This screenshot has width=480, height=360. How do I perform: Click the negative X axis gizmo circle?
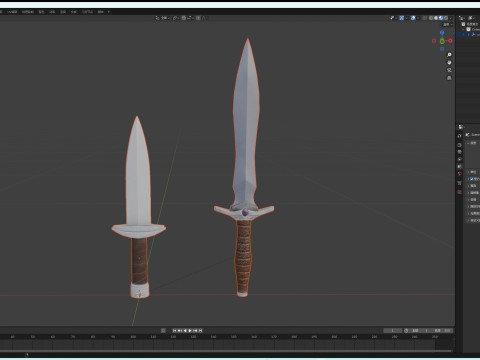coord(434,41)
